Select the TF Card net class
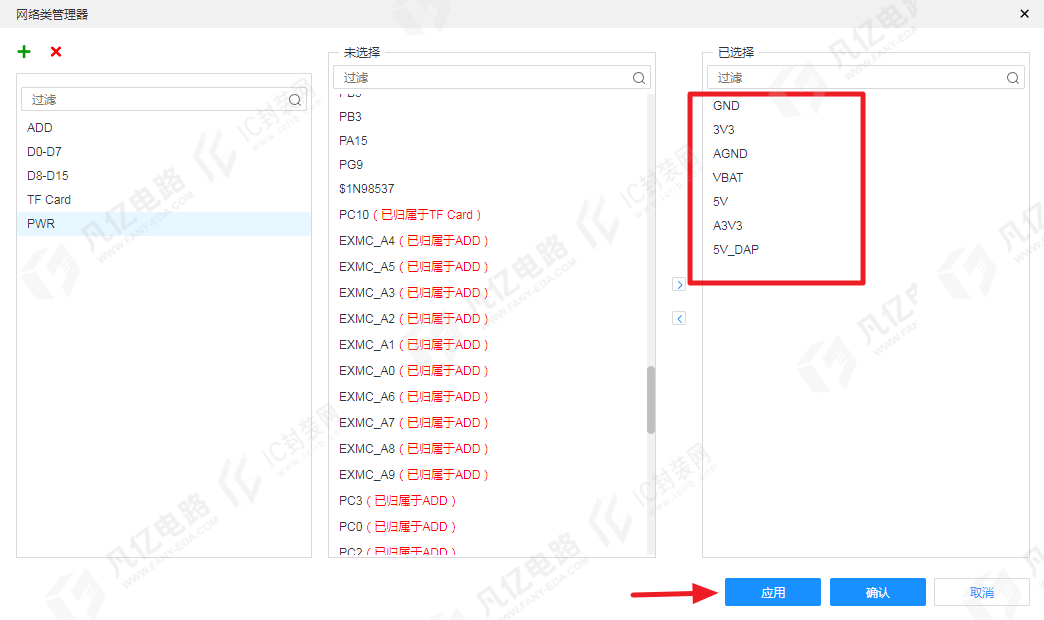Image resolution: width=1044 pixels, height=620 pixels. point(164,200)
